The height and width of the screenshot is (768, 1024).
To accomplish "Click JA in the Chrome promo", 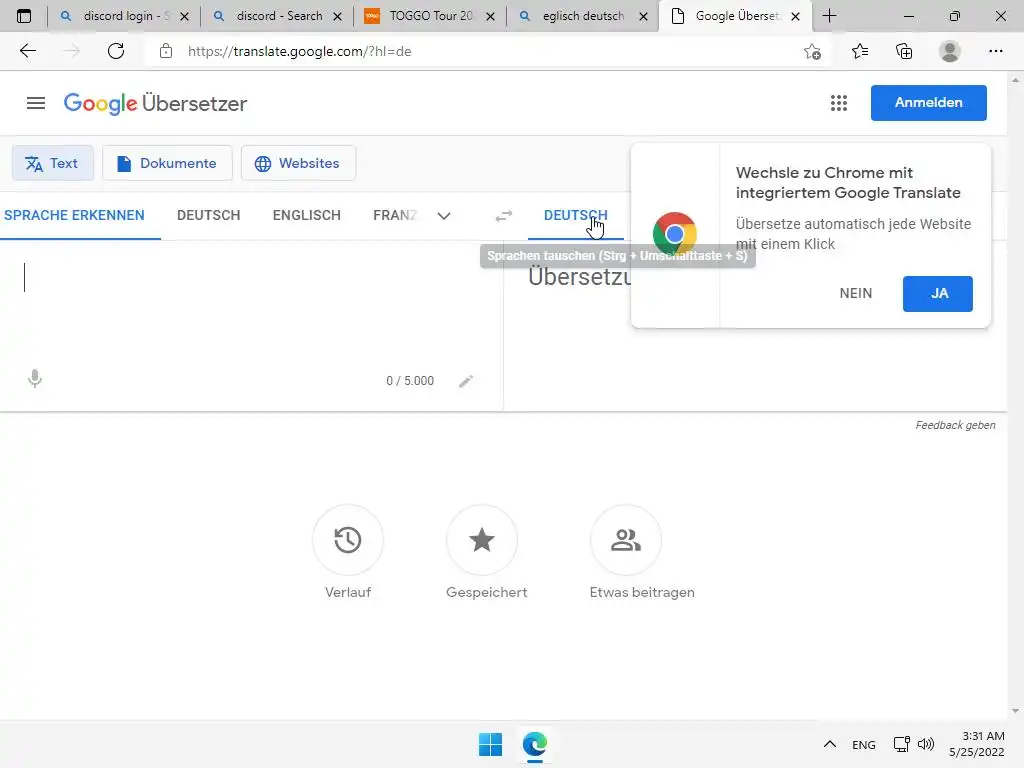I will pos(938,294).
